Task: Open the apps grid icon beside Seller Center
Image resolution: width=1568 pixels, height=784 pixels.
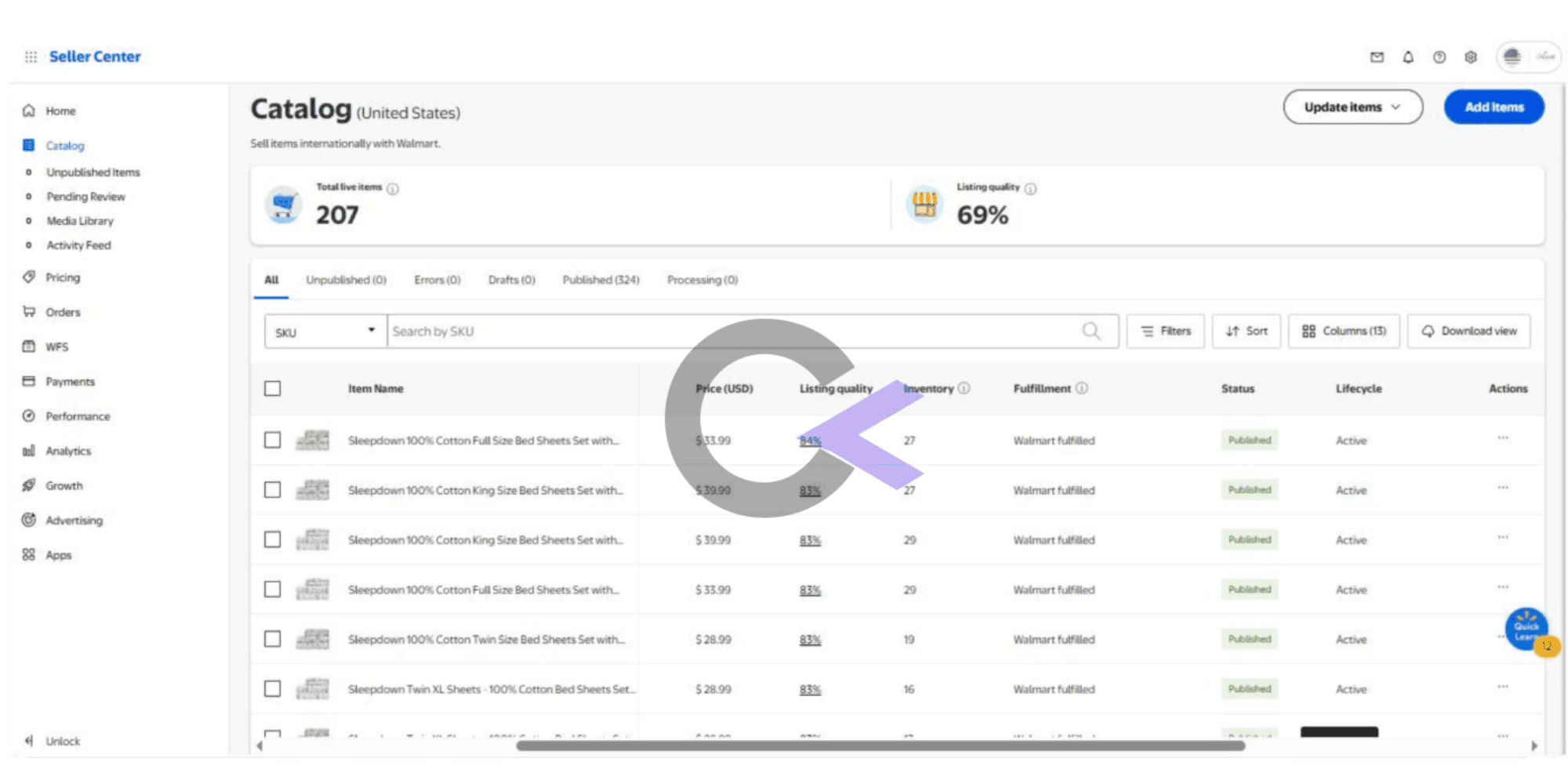Action: pyautogui.click(x=31, y=56)
